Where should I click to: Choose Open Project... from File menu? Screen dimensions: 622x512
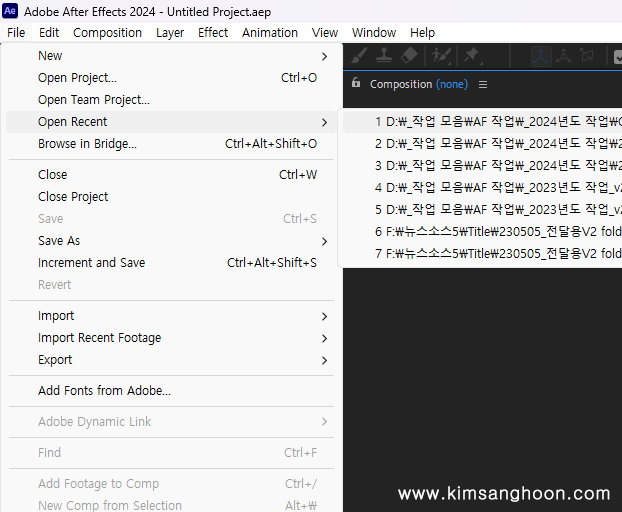click(x=171, y=78)
